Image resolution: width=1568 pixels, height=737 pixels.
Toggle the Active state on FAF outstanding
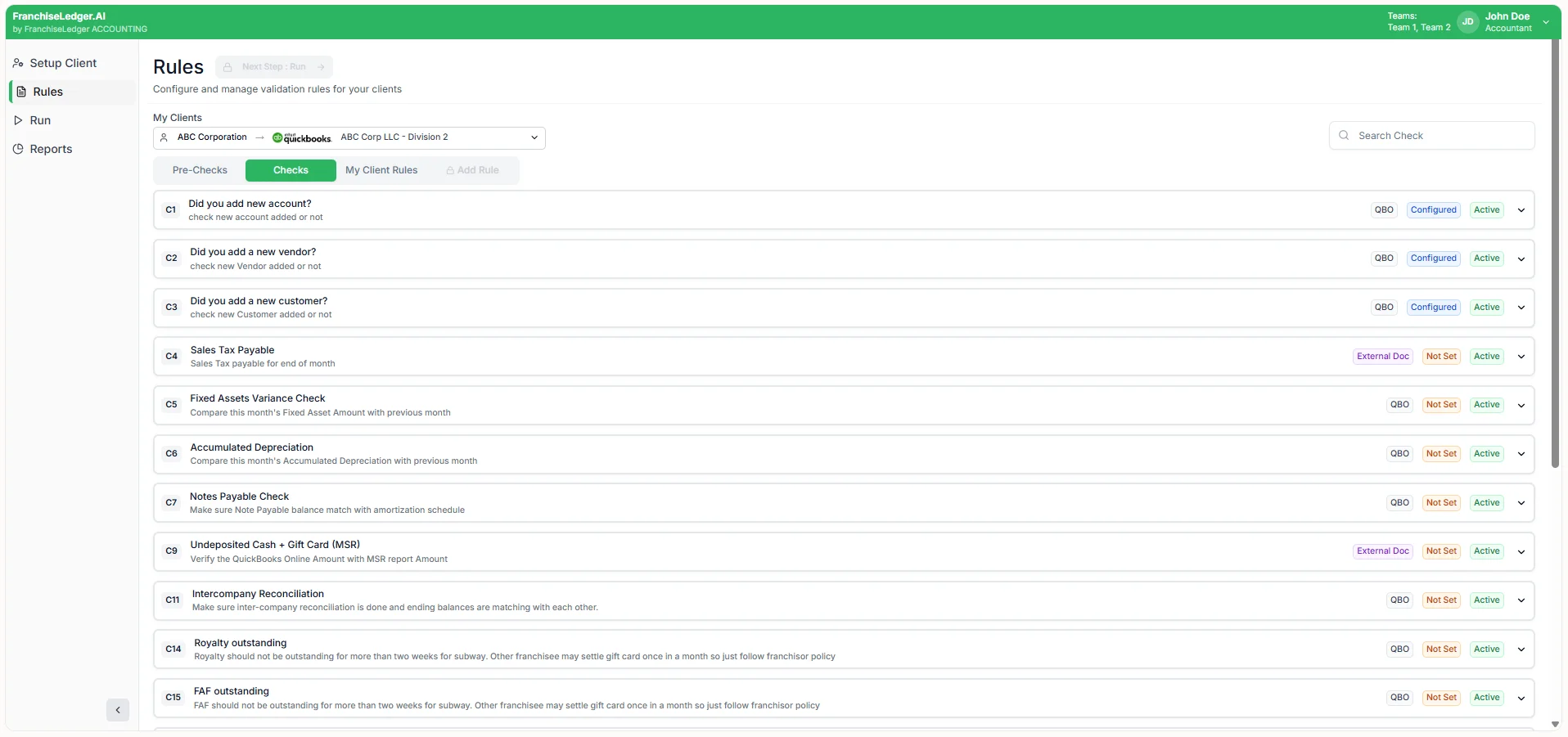(1487, 697)
